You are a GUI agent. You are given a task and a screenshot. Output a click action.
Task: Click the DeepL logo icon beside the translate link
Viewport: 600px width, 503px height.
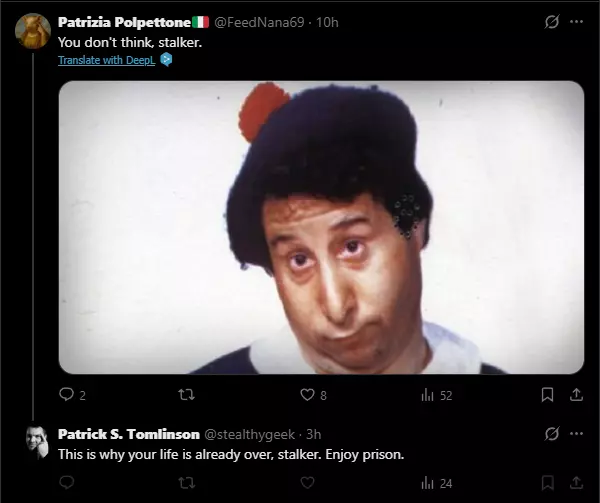point(166,60)
